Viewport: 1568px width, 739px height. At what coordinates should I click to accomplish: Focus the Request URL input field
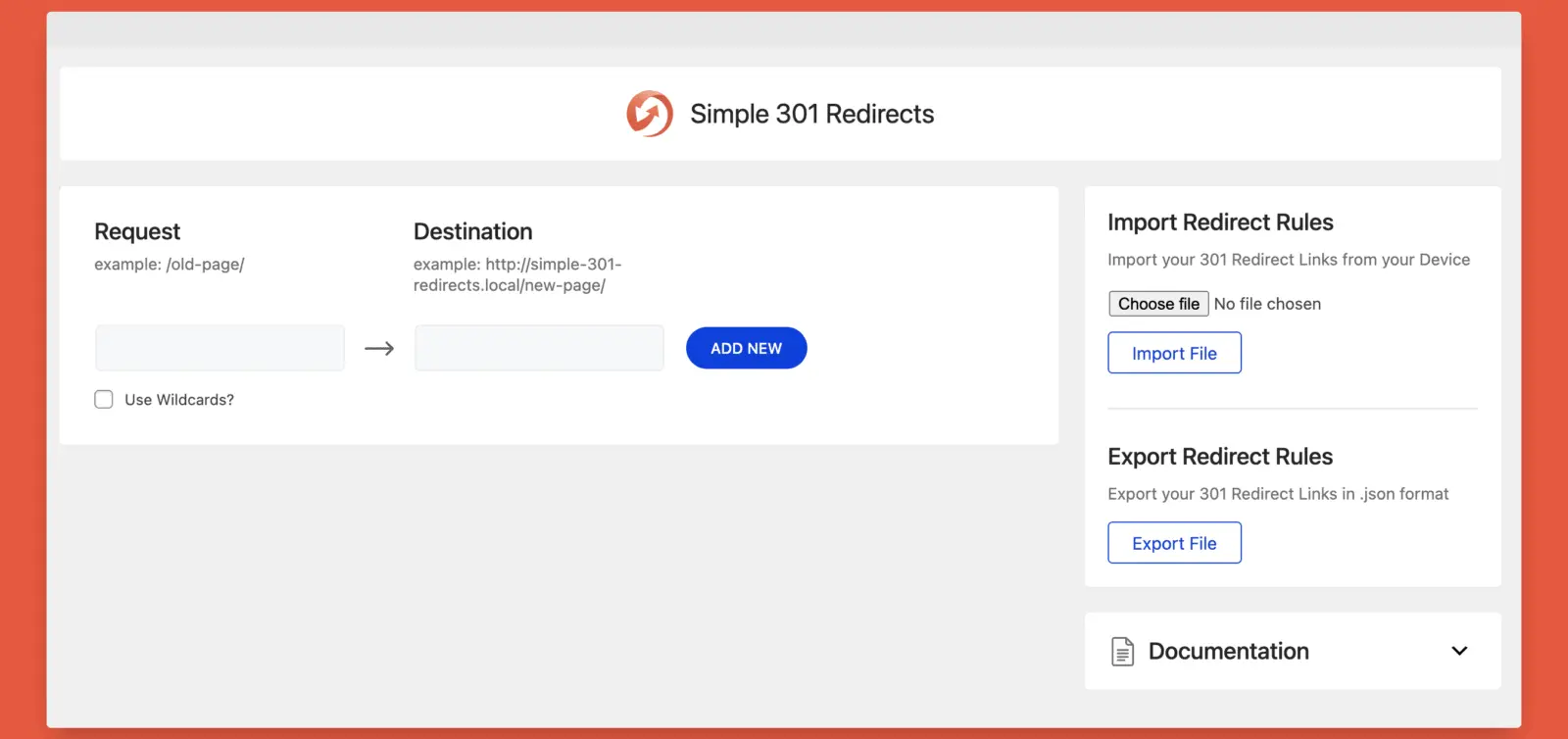pyautogui.click(x=220, y=348)
